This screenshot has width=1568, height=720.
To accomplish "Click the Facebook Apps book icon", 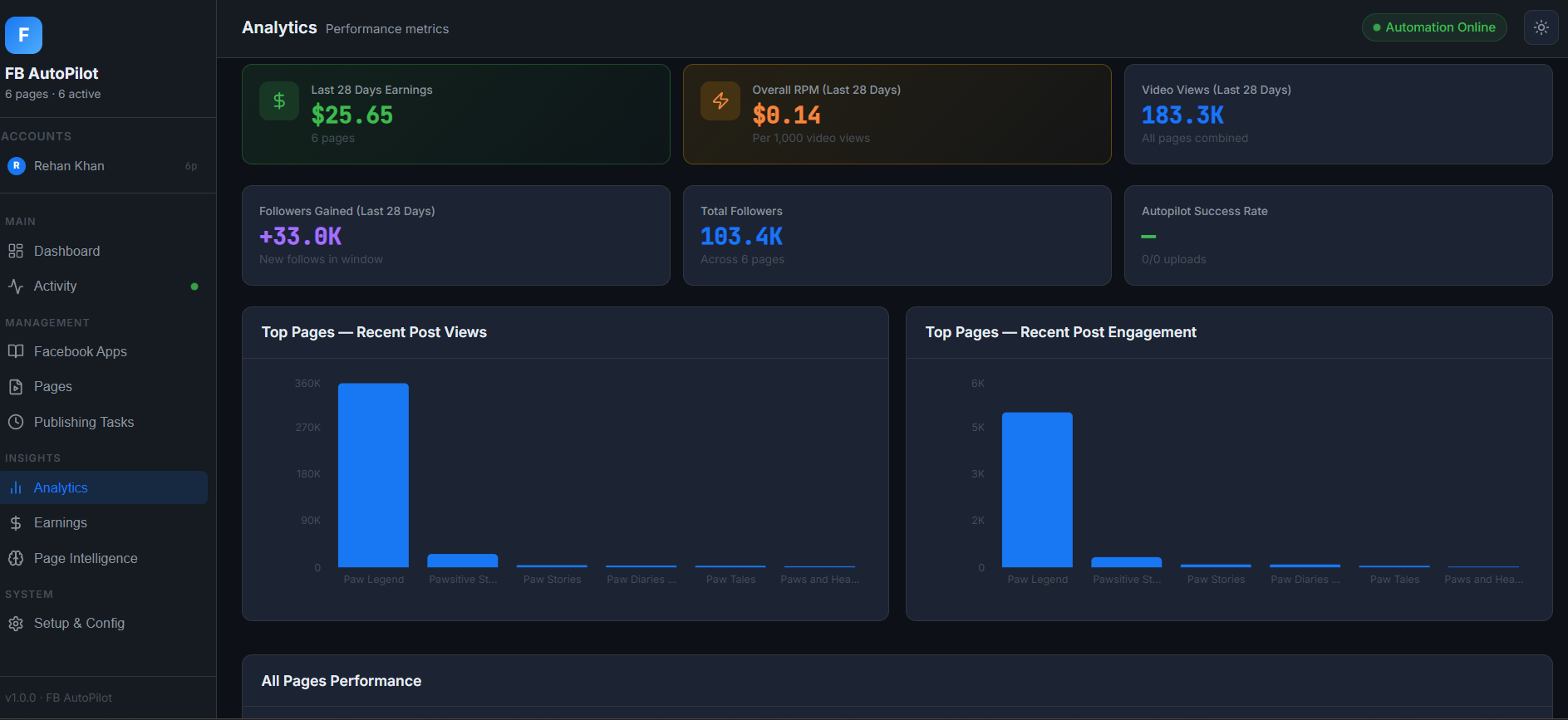I will click(16, 351).
